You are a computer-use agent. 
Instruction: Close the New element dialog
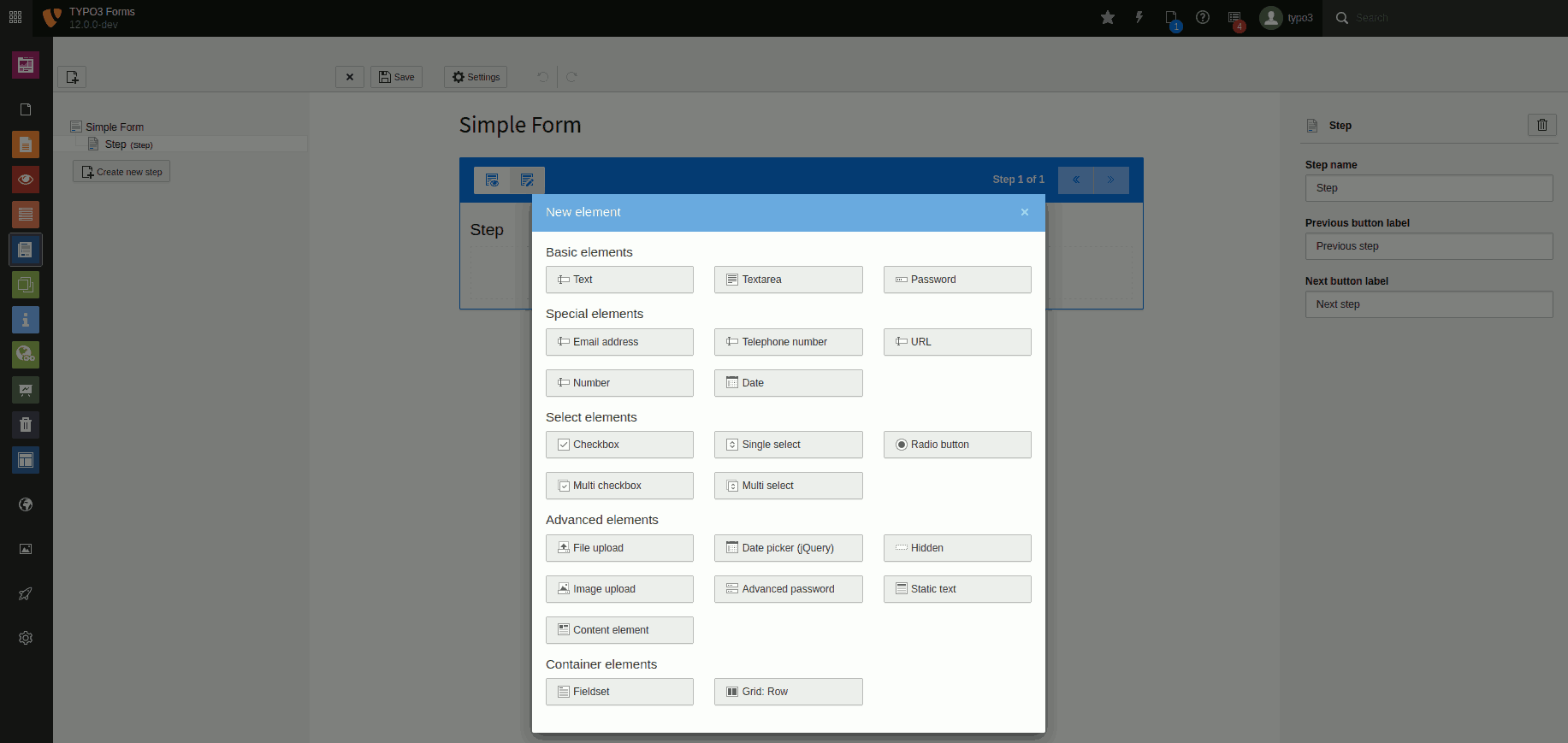[x=1024, y=213]
